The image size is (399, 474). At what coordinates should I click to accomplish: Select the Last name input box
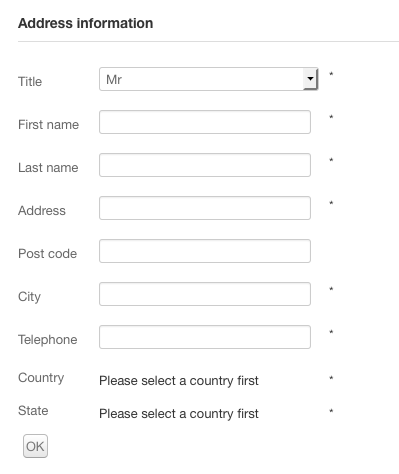[205, 165]
